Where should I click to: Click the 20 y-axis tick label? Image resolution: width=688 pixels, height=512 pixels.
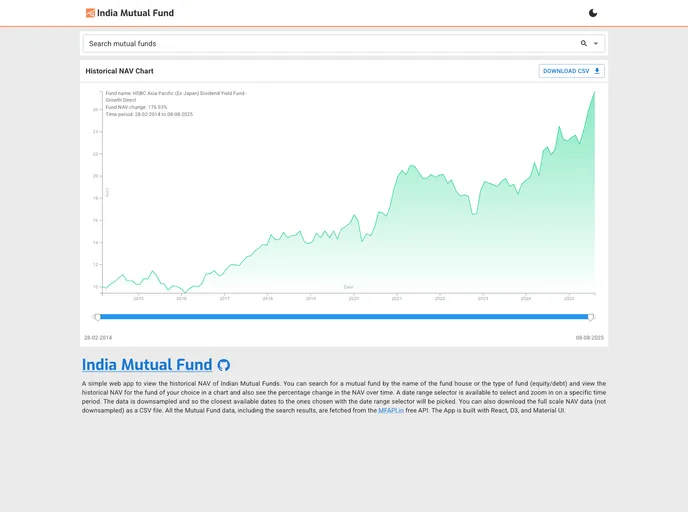(95, 176)
